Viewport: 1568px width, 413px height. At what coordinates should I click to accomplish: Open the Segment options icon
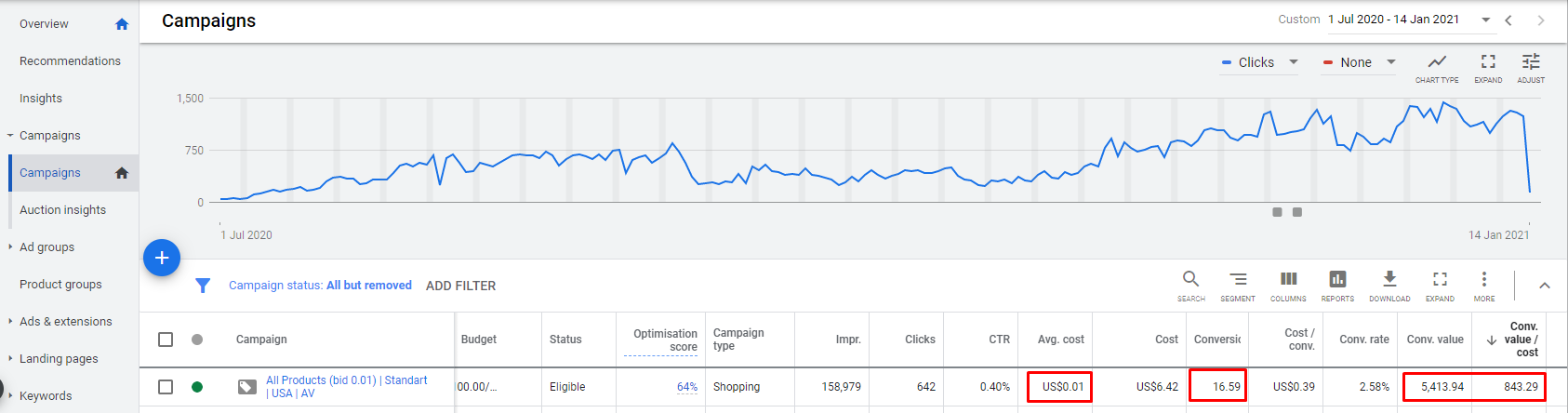point(1238,279)
